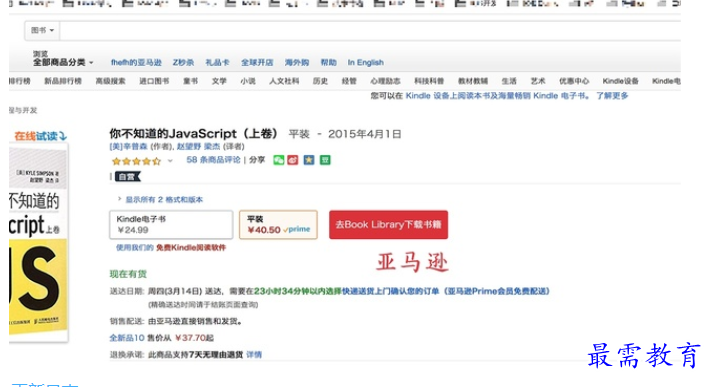709x387 pixels.
Task: Click the 自营 badge
Action: tap(128, 177)
